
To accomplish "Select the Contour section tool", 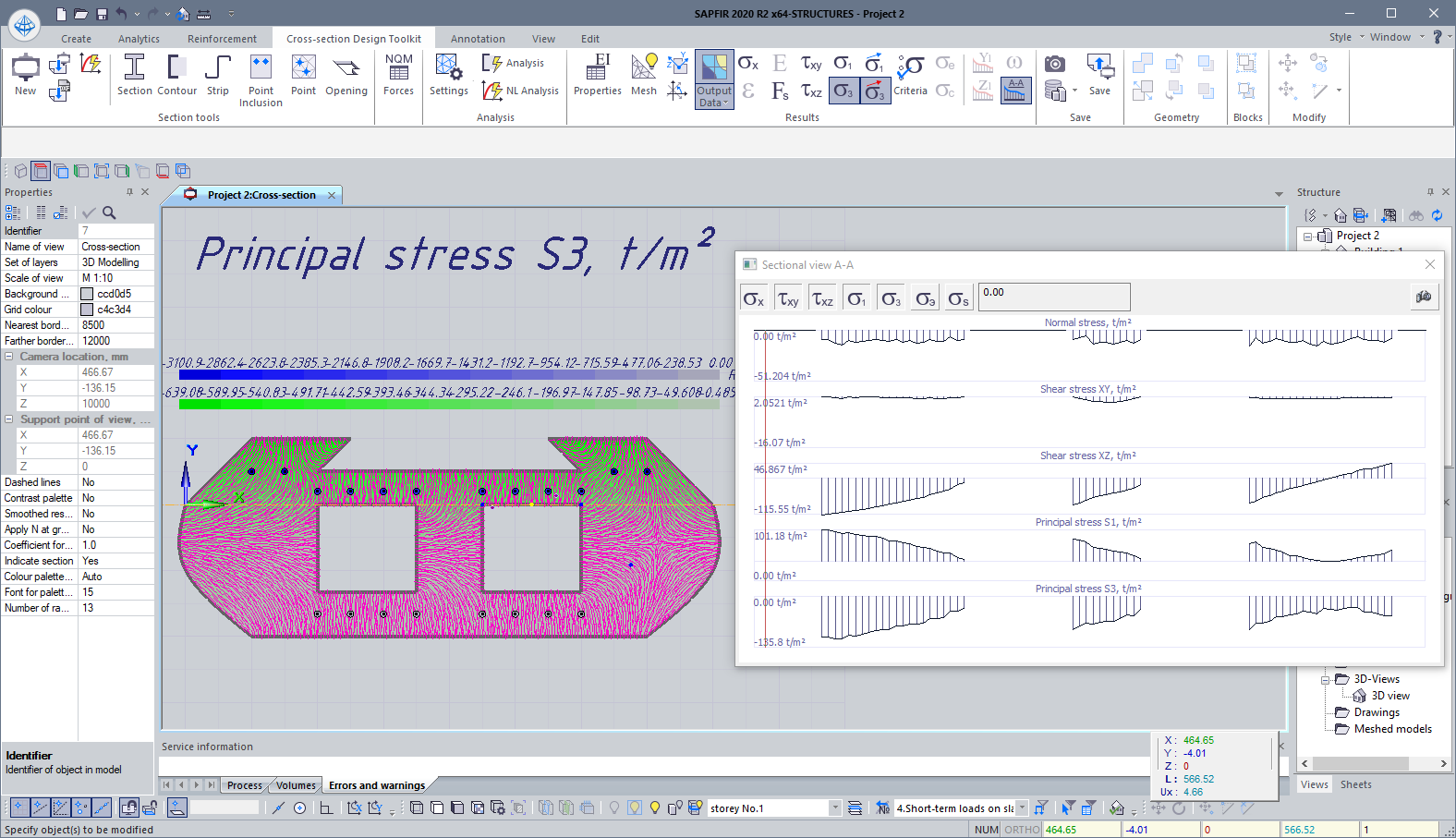I will click(x=176, y=75).
